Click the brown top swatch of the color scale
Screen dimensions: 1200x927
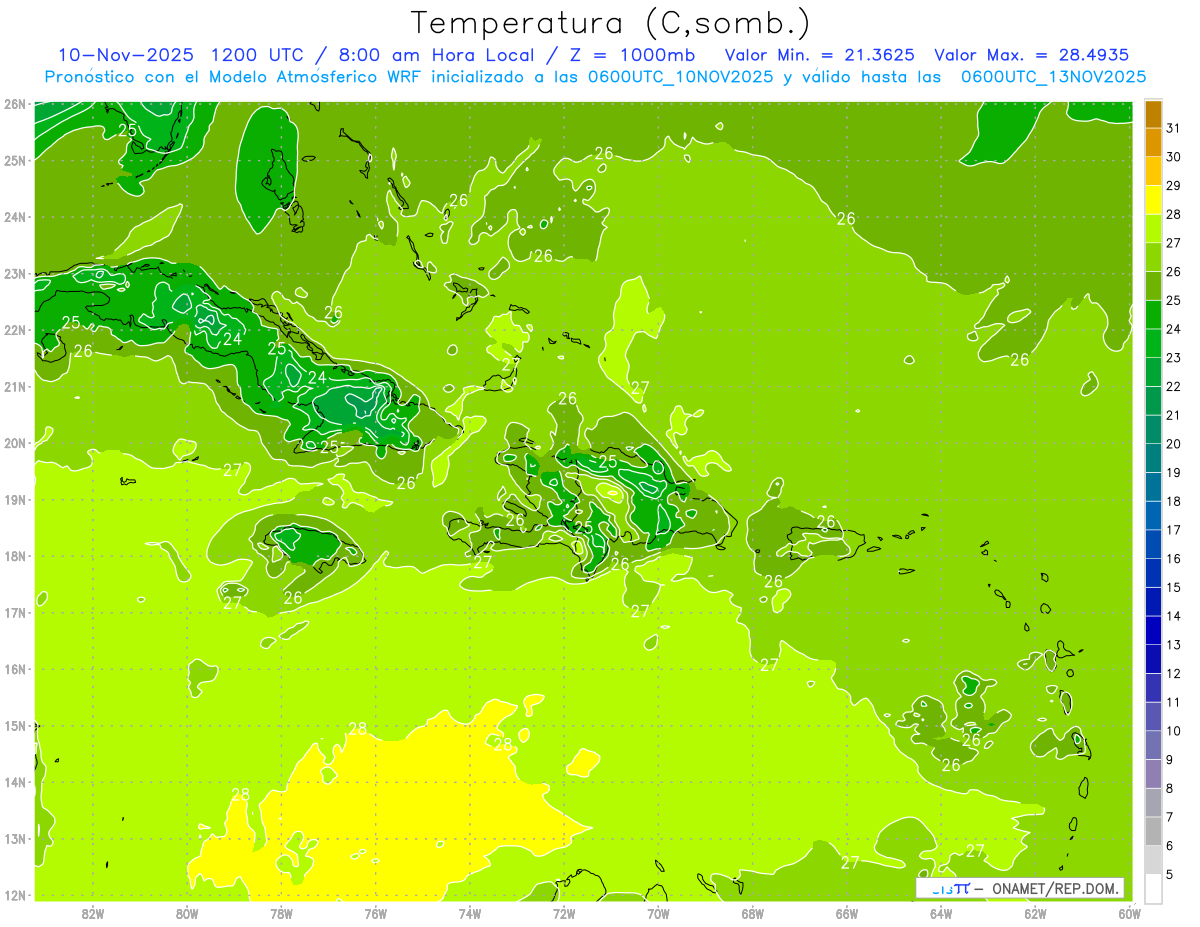pos(1153,114)
